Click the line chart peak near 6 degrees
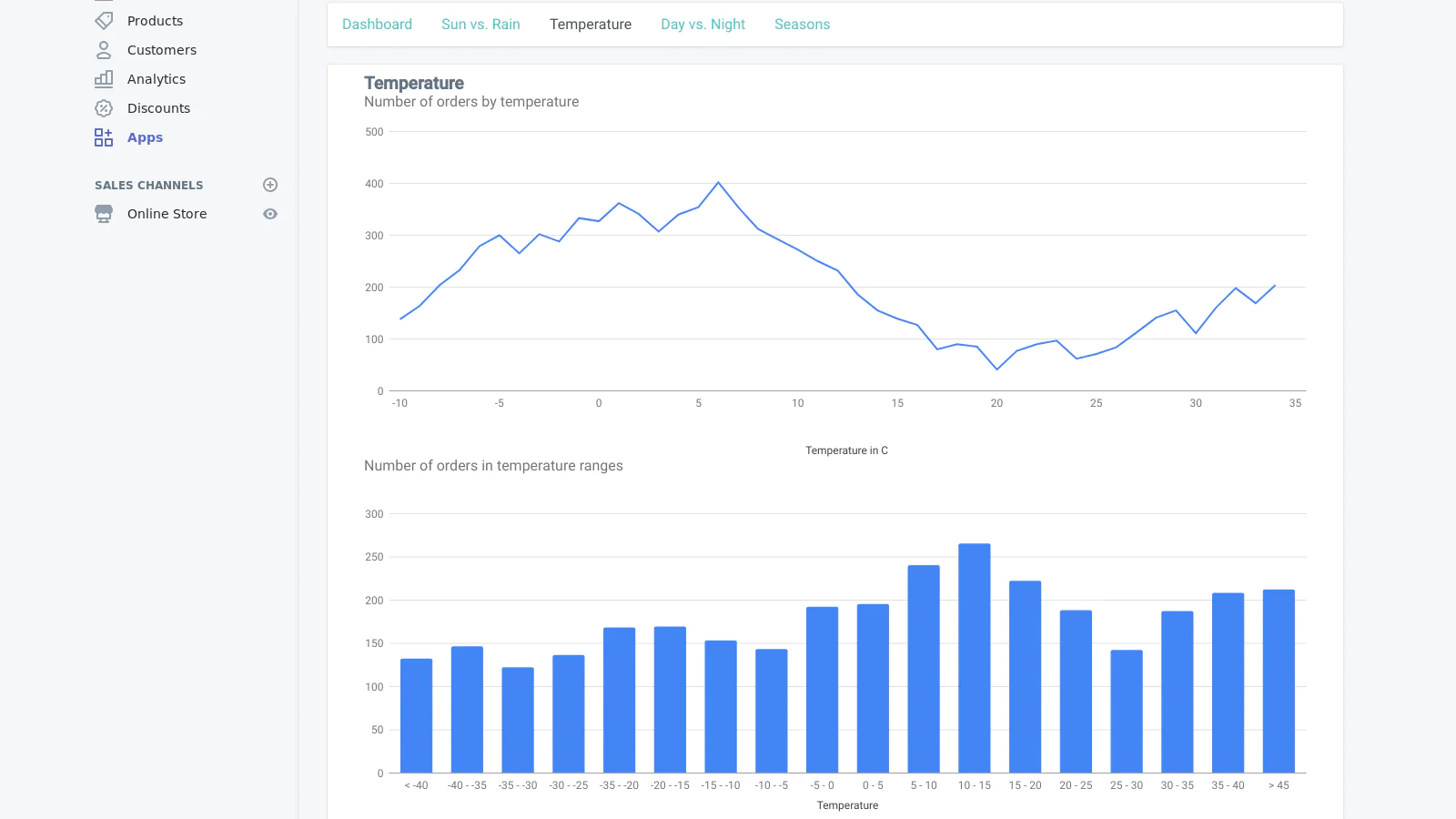 pos(718,183)
